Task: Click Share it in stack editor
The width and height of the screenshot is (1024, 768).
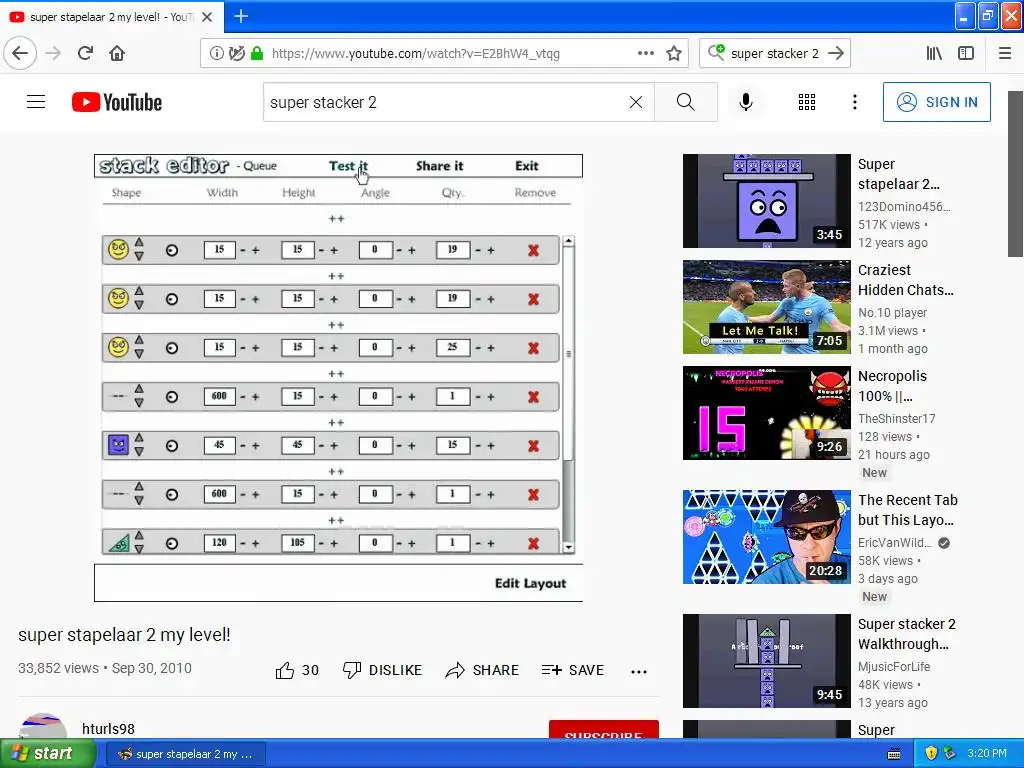Action: 440,166
